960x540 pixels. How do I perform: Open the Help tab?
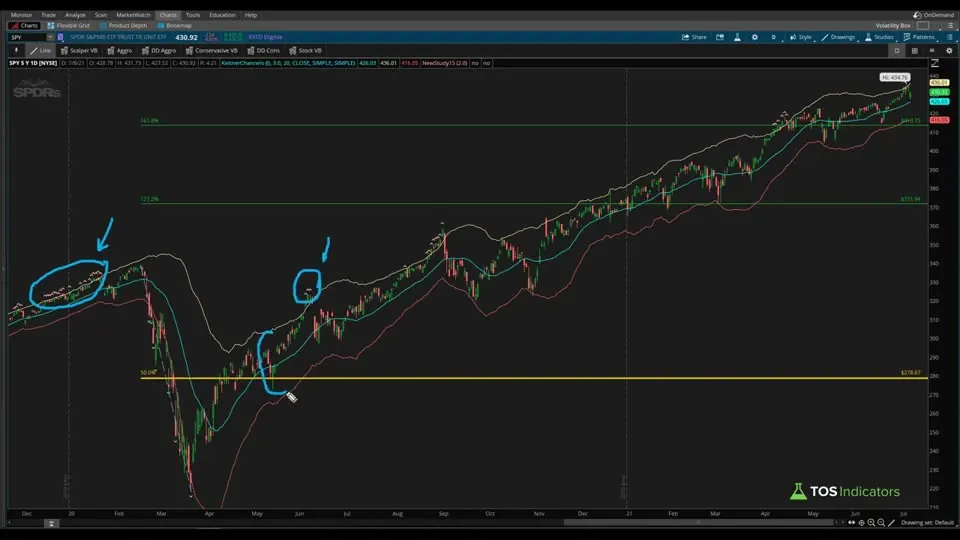coord(251,15)
